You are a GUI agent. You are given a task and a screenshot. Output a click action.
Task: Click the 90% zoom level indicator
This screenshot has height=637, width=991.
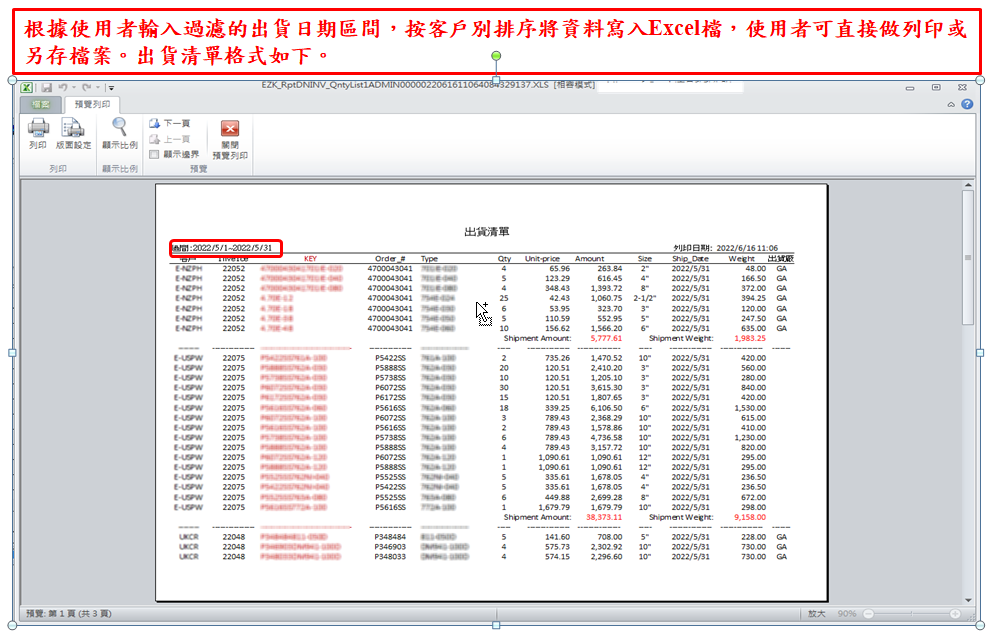pyautogui.click(x=845, y=613)
